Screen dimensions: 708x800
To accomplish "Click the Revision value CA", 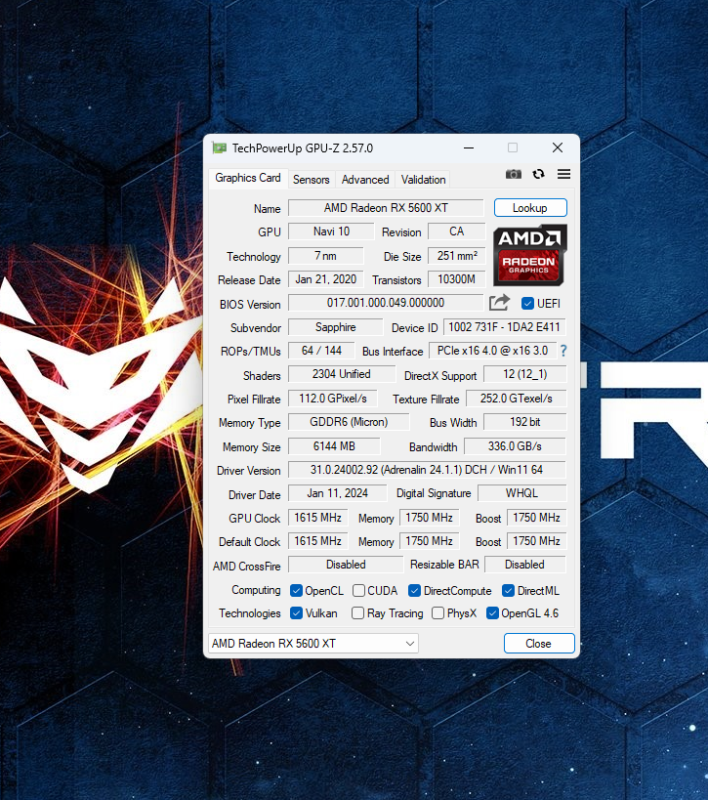I will 457,232.
